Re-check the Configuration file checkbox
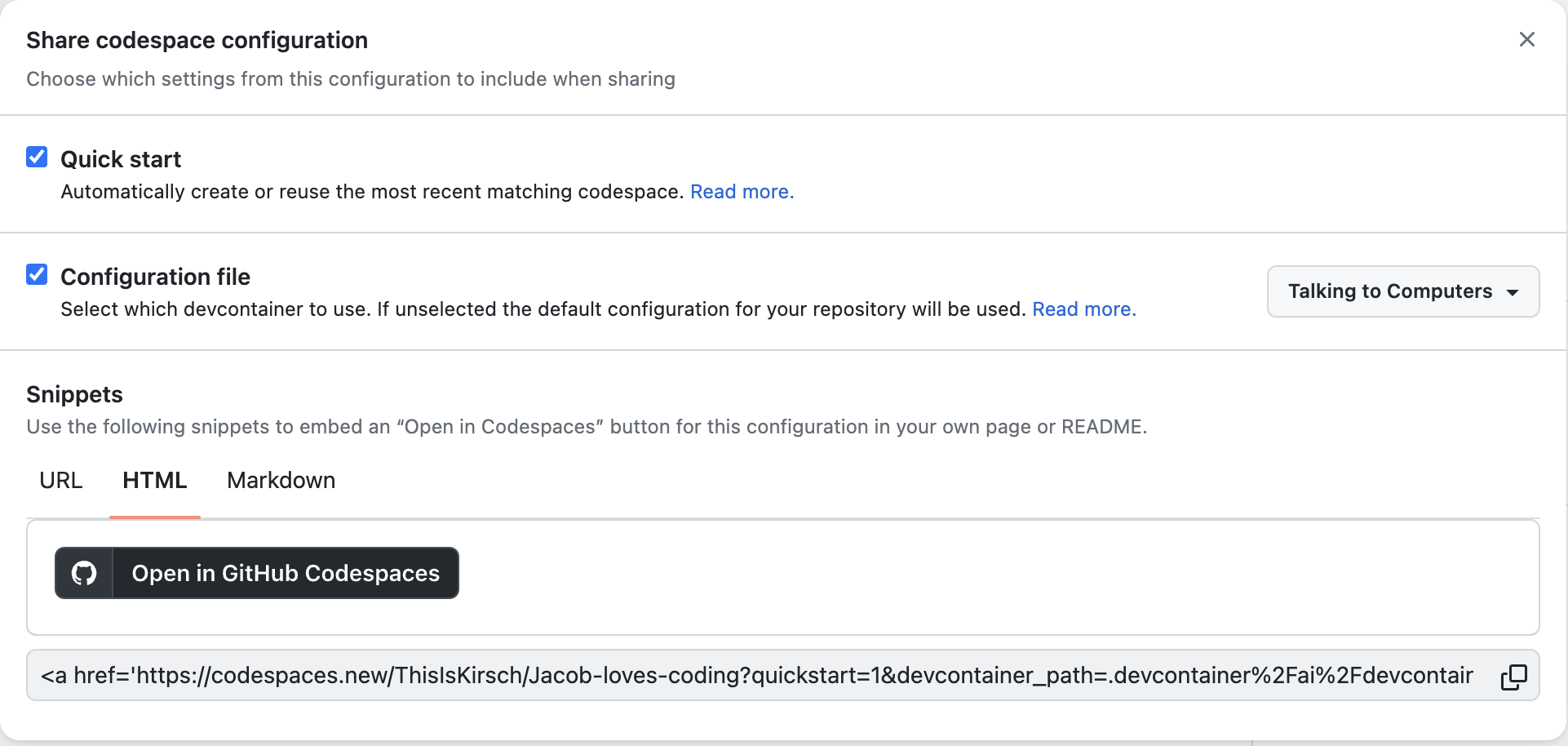The image size is (1568, 746). [x=37, y=274]
